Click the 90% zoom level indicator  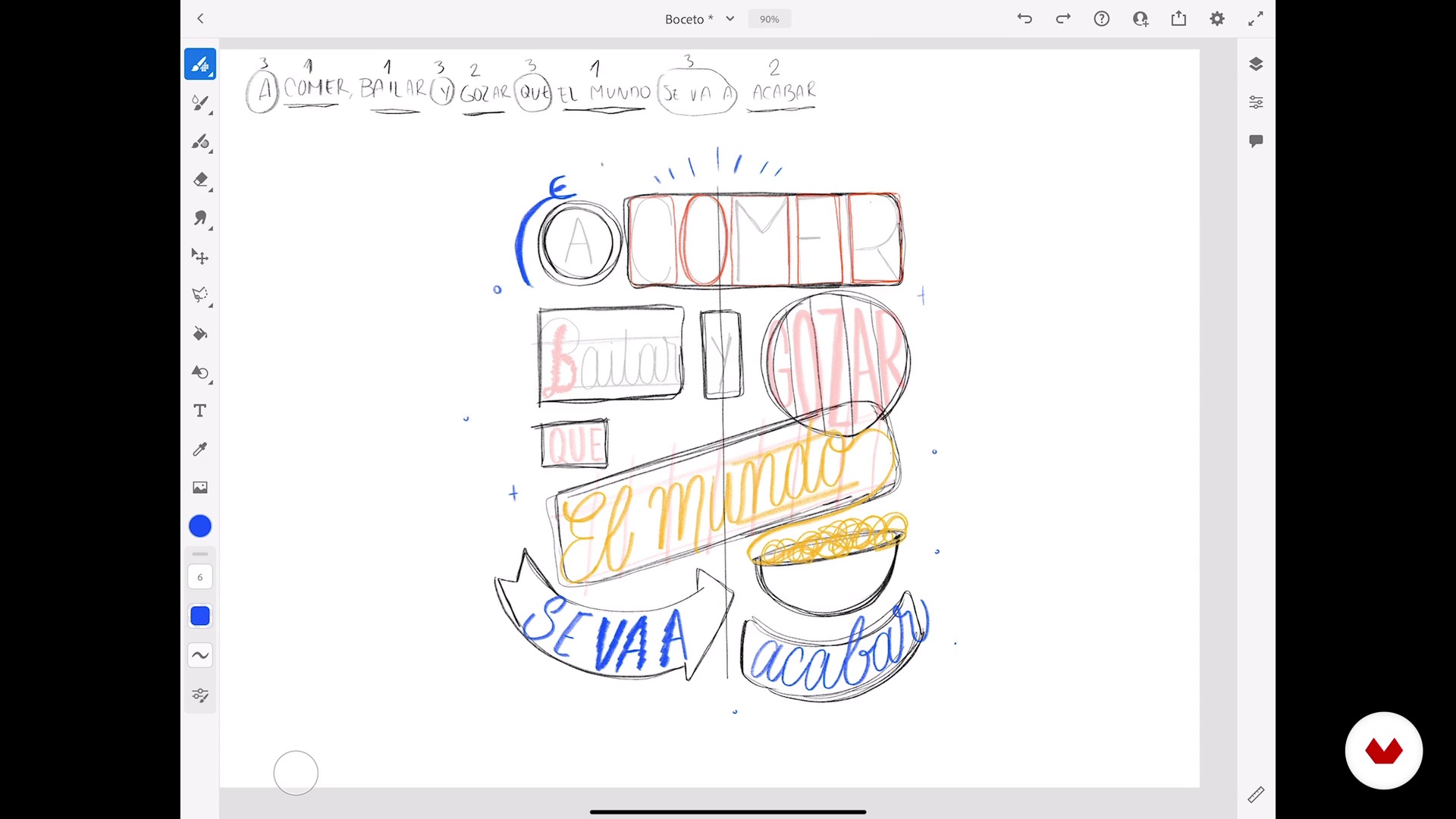[769, 19]
